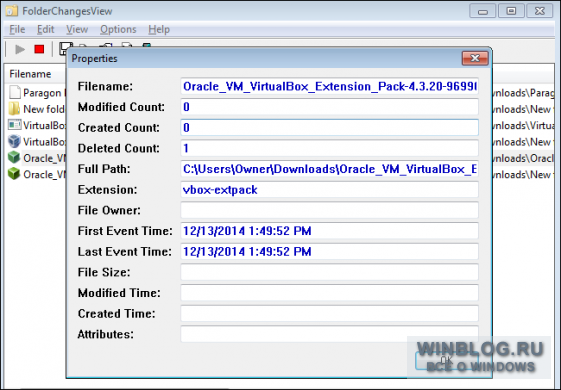Click the Modified Count field
The image size is (561, 390).
pyautogui.click(x=330, y=107)
